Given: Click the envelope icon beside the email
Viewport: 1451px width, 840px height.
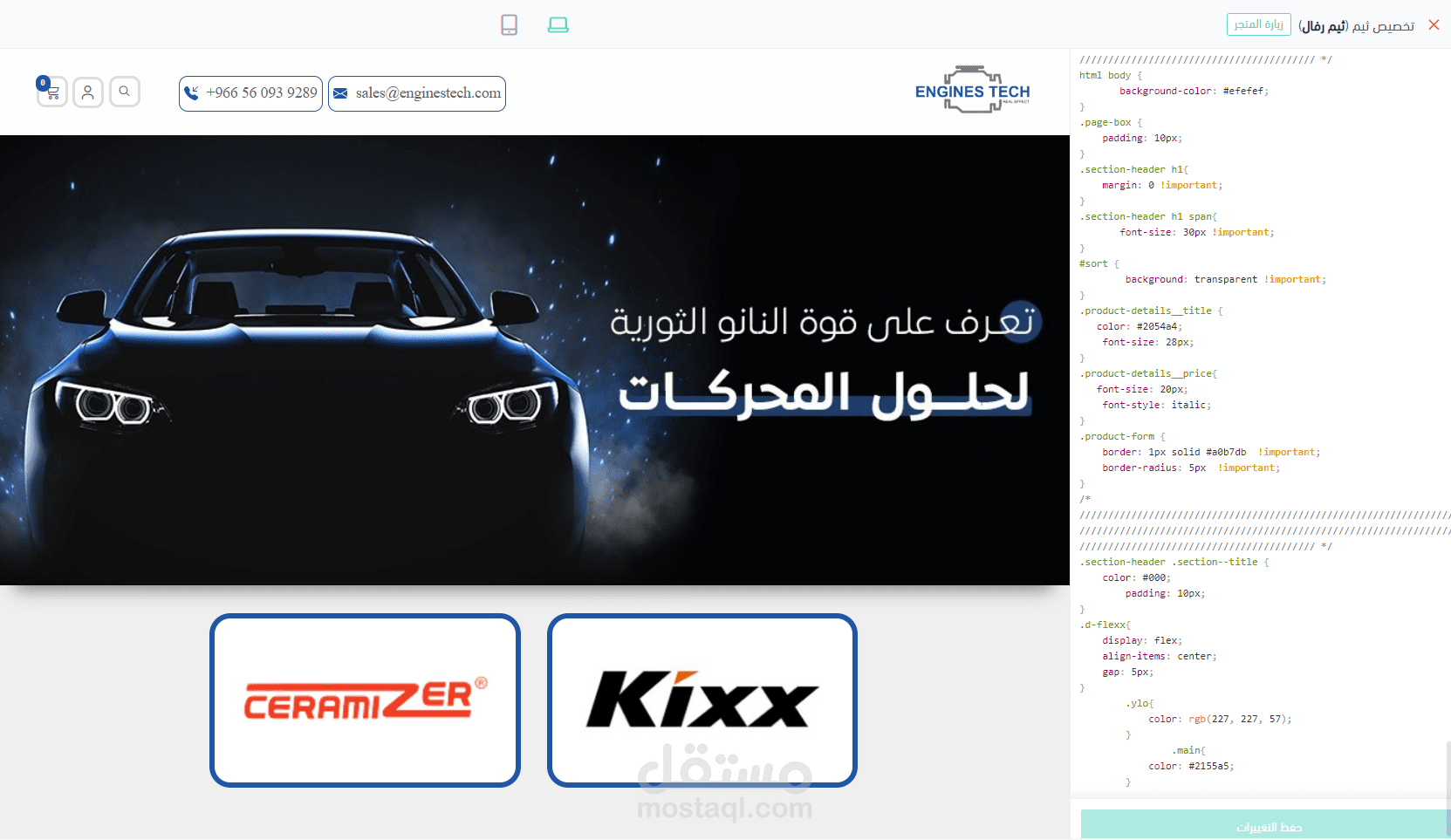Looking at the screenshot, I should (340, 92).
